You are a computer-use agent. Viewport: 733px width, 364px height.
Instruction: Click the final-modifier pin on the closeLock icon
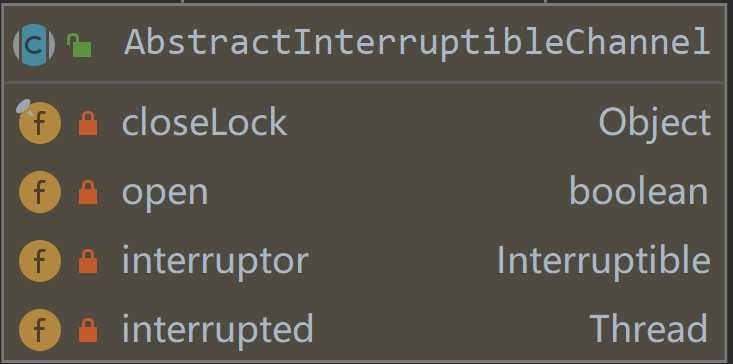pos(24,108)
